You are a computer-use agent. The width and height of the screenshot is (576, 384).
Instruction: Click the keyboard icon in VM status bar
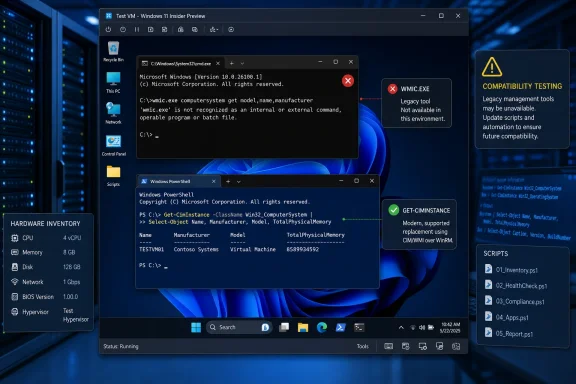point(388,346)
